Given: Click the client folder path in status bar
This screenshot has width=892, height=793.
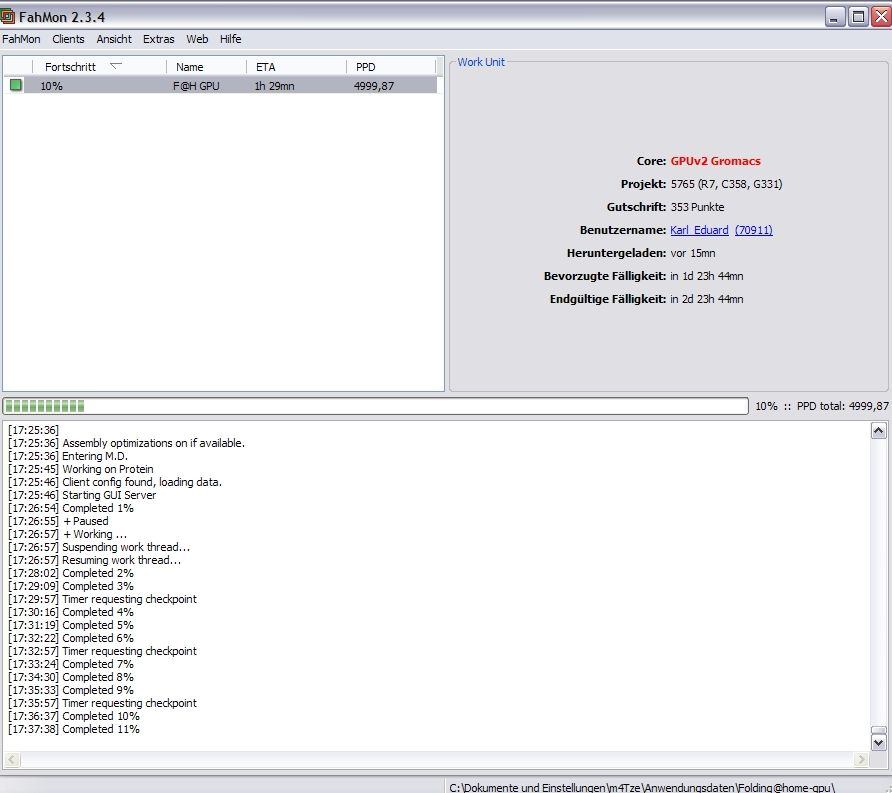Looking at the screenshot, I should tap(642, 787).
